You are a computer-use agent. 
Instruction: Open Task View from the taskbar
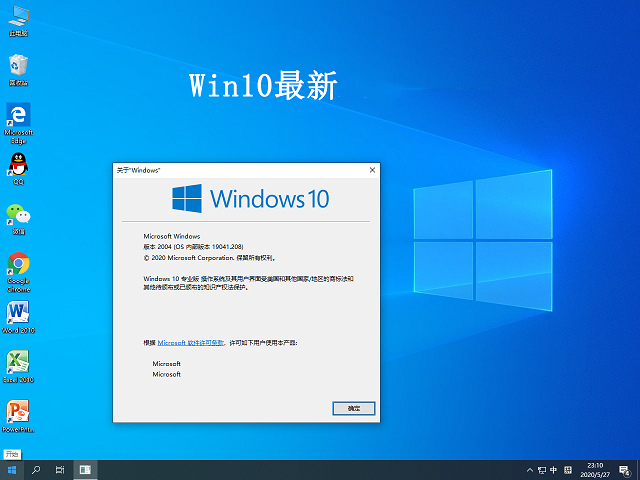click(x=61, y=470)
